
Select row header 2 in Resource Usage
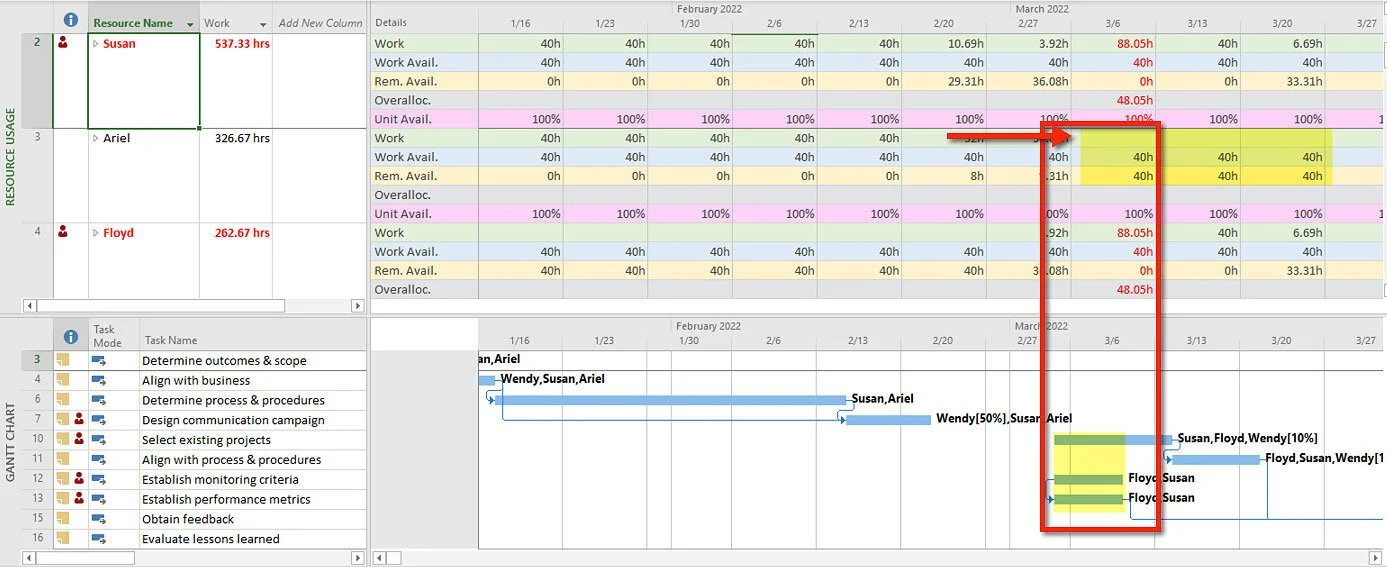point(36,80)
